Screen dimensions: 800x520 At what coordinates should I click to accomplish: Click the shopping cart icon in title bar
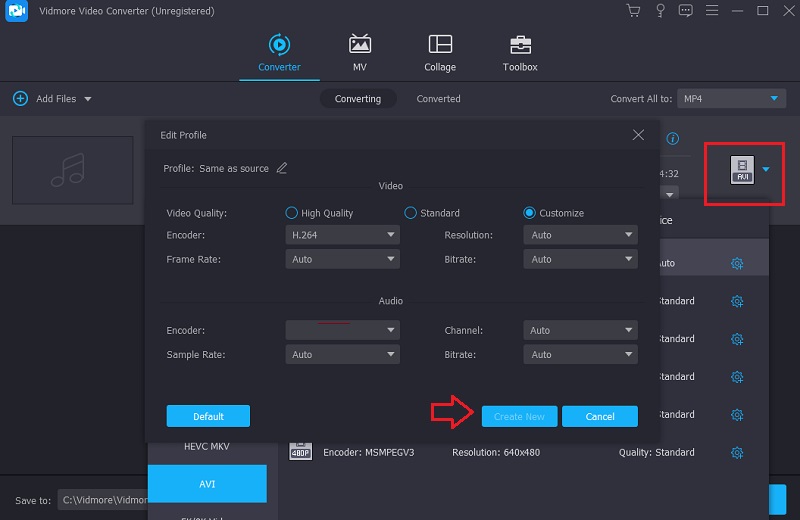(633, 11)
